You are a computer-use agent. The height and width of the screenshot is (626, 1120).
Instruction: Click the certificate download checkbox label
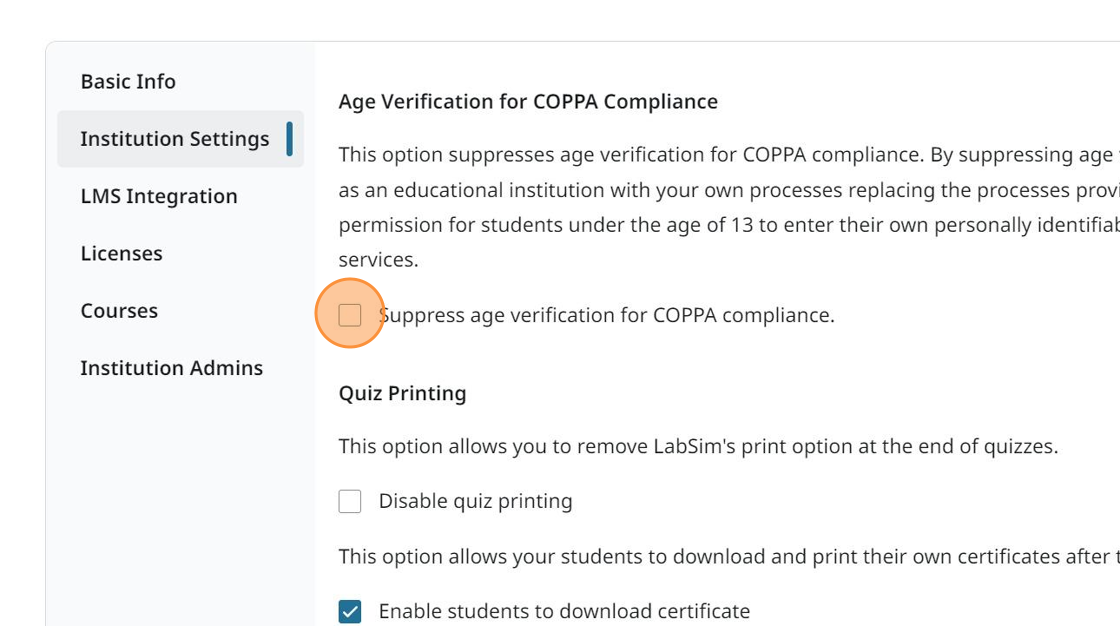point(564,610)
